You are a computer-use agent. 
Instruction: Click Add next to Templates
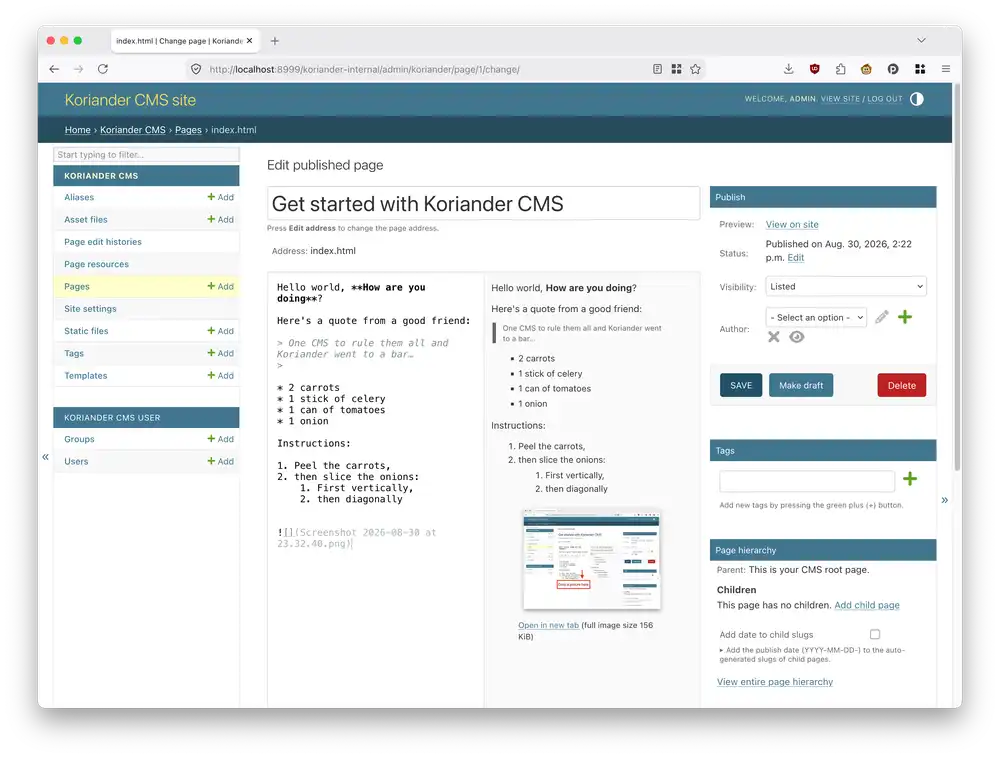click(221, 375)
